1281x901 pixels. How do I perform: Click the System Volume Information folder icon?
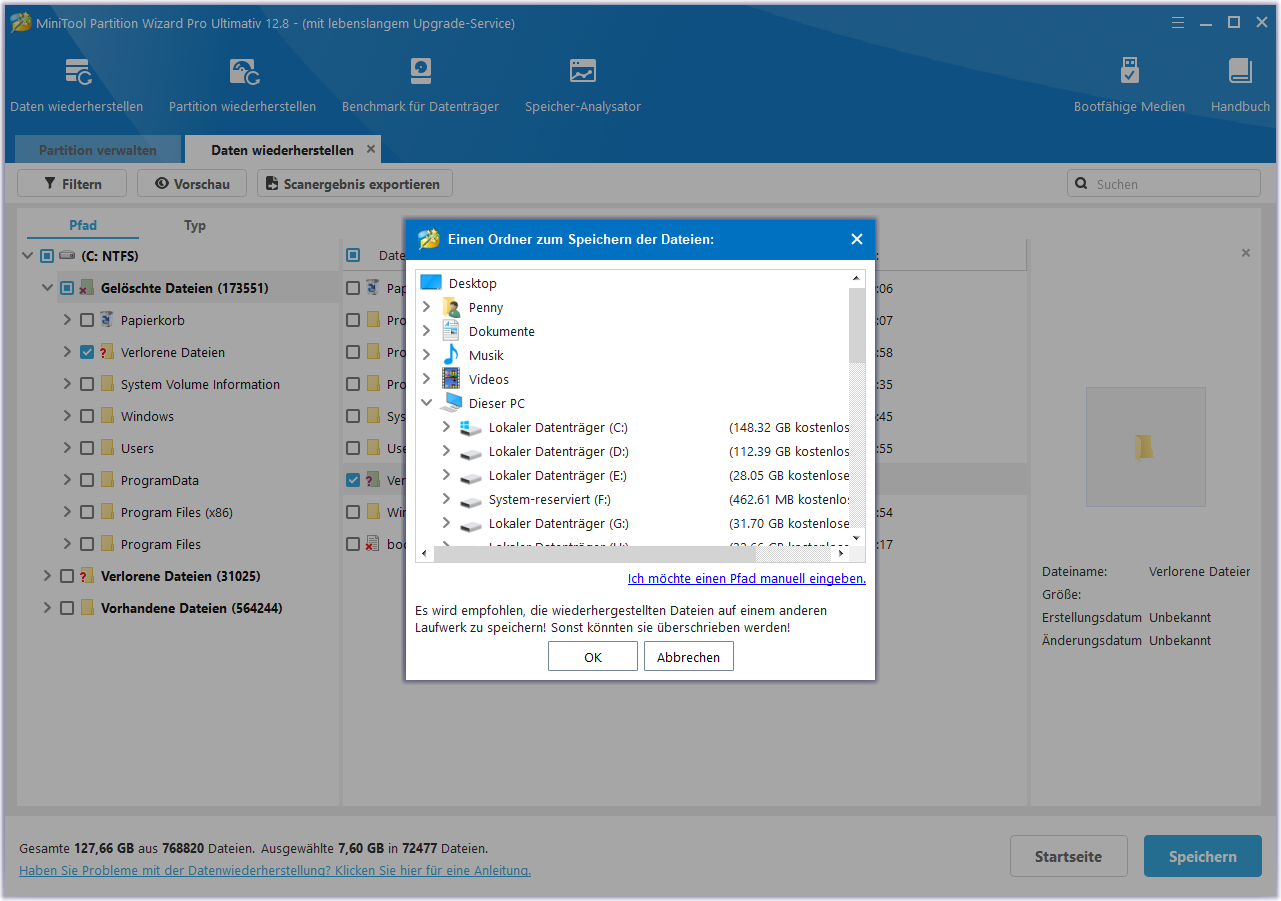pyautogui.click(x=107, y=384)
